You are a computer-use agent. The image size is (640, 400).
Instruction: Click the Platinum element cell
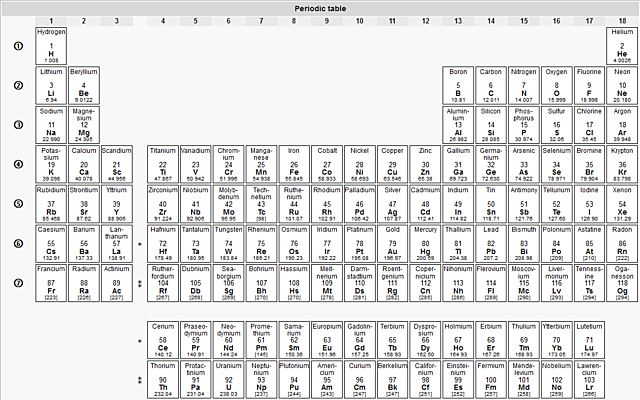[360, 243]
